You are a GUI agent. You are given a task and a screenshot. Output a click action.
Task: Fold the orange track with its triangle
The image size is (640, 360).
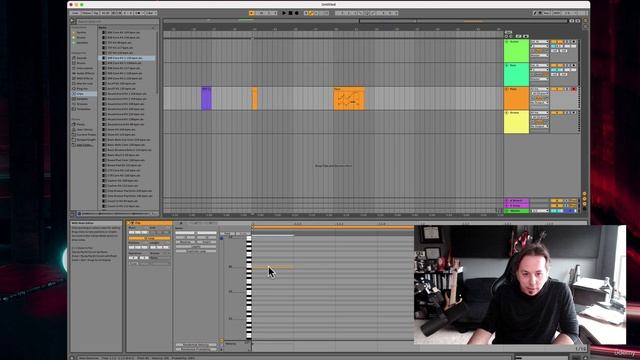pyautogui.click(x=507, y=89)
